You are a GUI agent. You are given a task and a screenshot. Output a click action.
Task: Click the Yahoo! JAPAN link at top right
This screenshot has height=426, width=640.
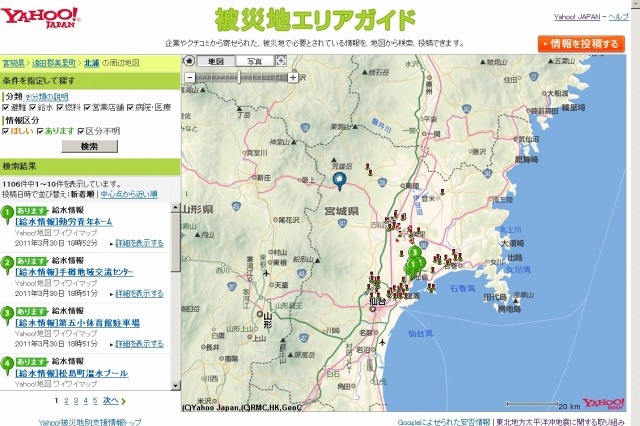coord(577,17)
